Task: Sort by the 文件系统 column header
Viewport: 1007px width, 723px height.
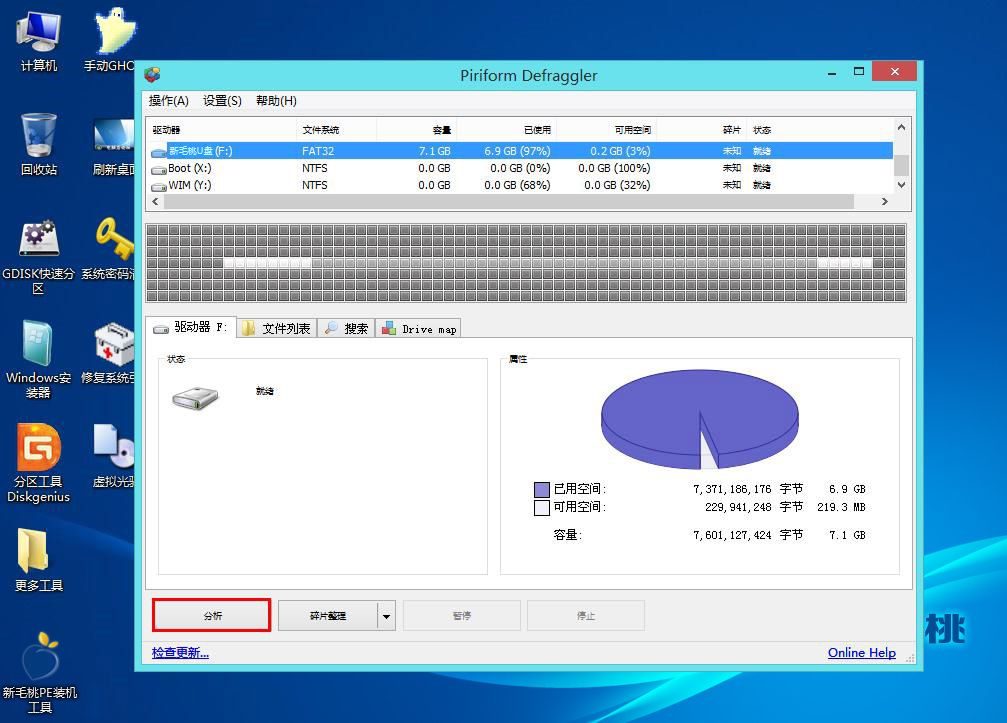Action: pyautogui.click(x=337, y=130)
